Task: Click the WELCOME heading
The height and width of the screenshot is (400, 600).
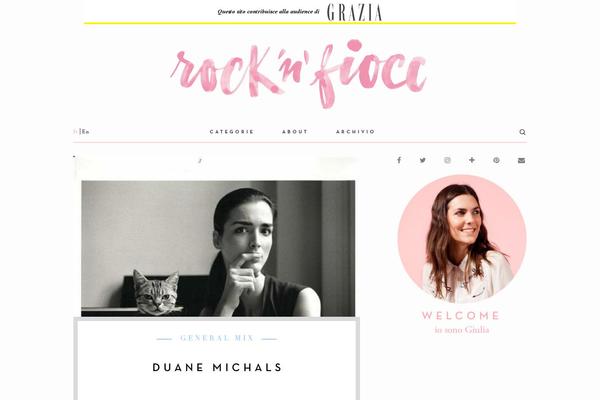Action: pyautogui.click(x=461, y=316)
